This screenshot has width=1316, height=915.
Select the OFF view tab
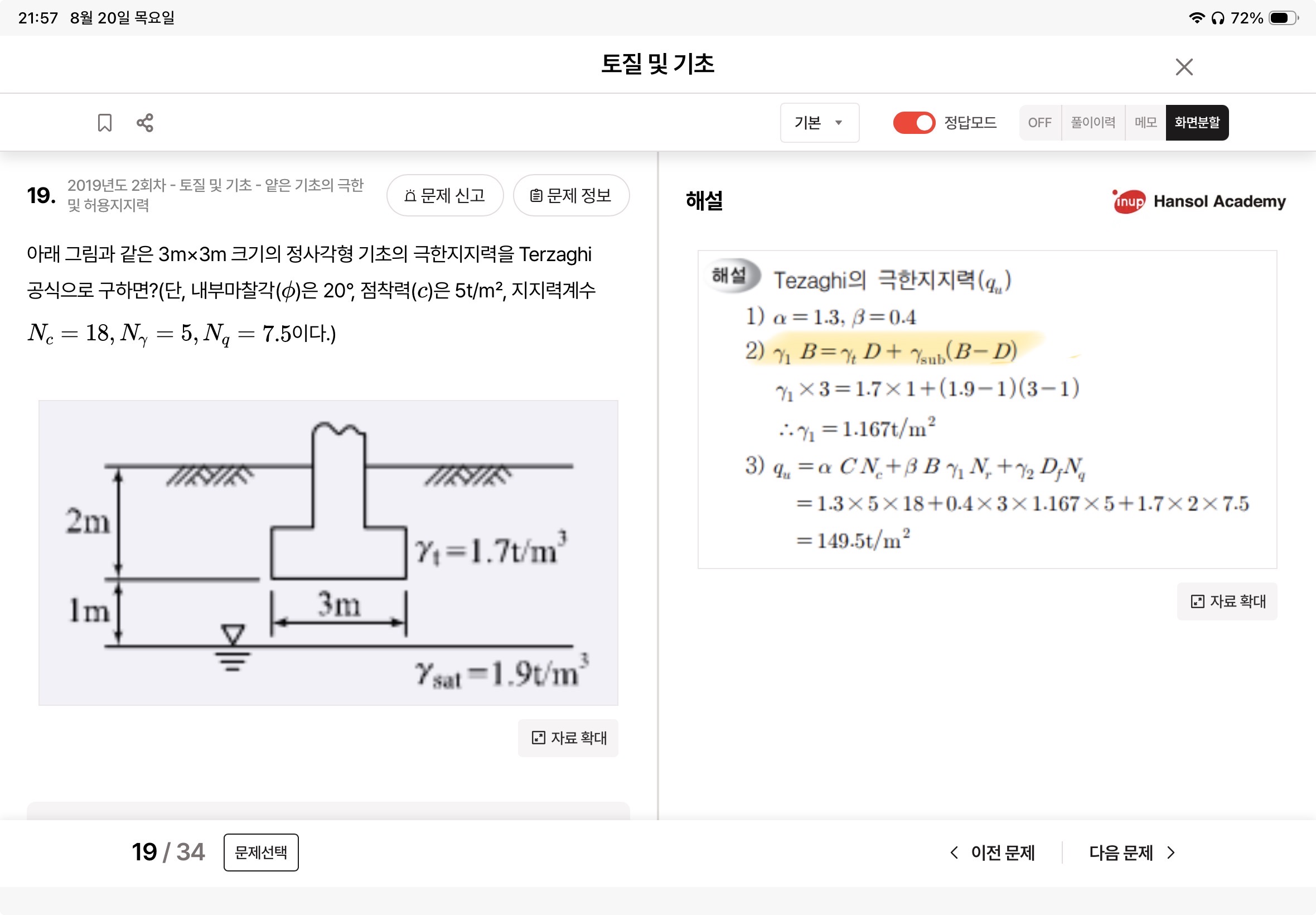1039,123
